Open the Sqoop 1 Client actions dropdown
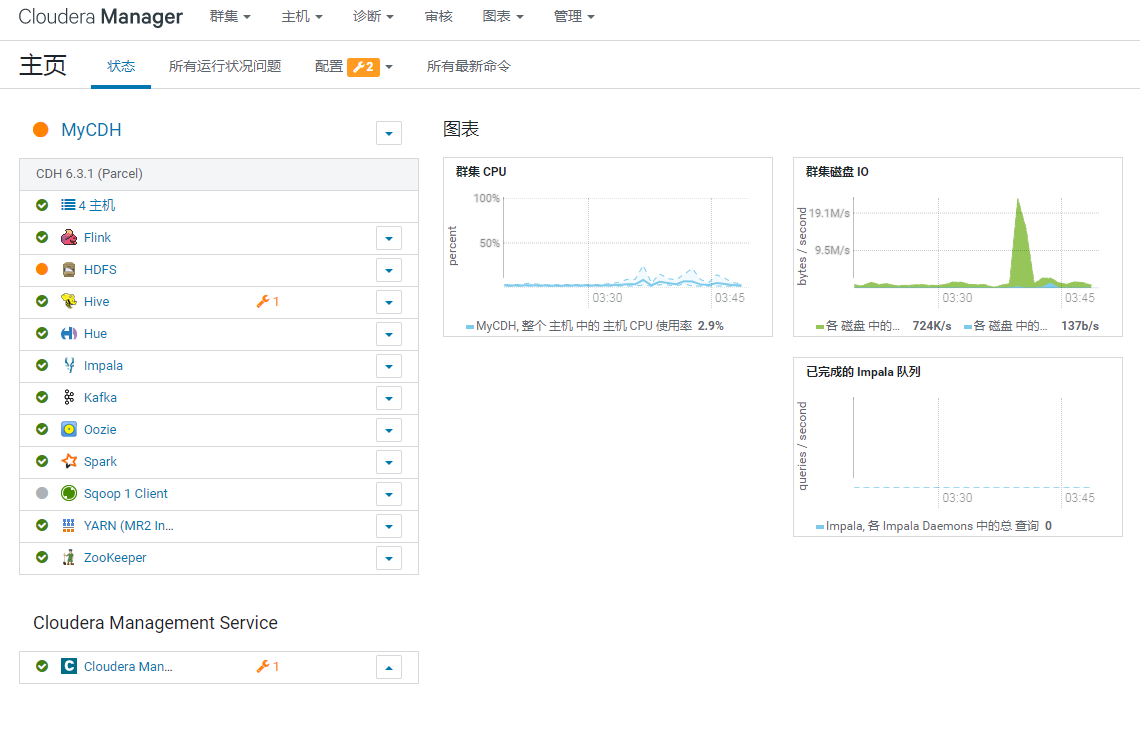The image size is (1140, 733). coord(389,494)
